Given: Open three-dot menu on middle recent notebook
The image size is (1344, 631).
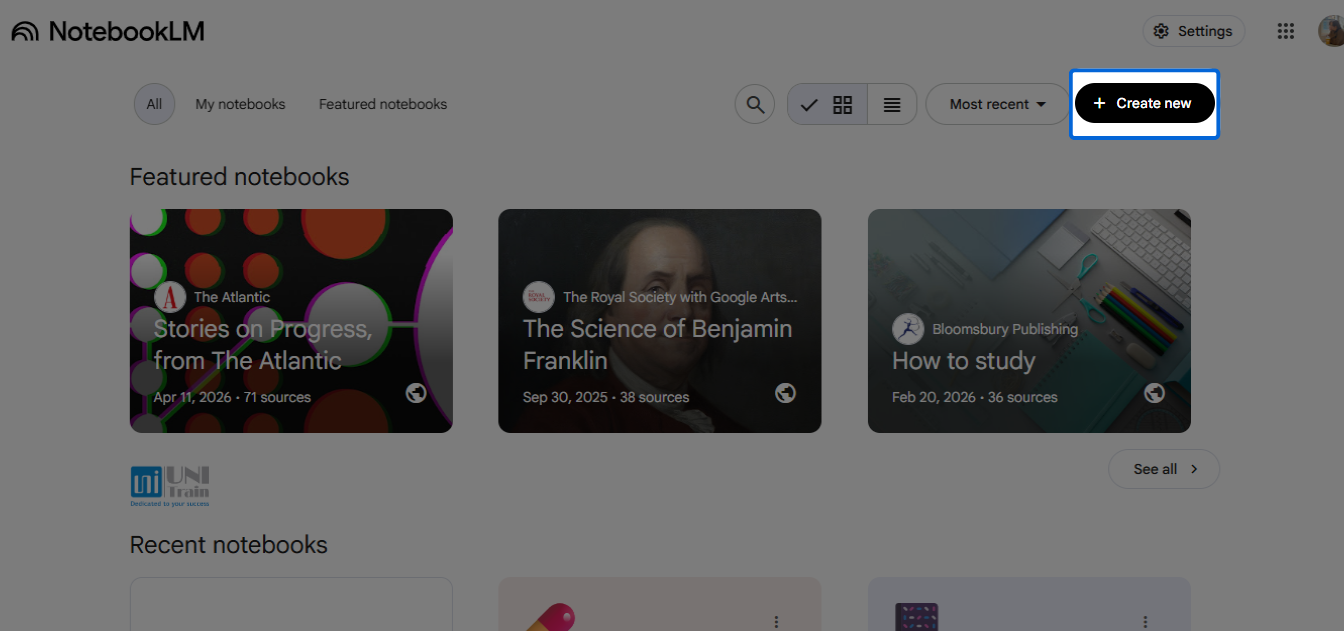Looking at the screenshot, I should tap(776, 621).
